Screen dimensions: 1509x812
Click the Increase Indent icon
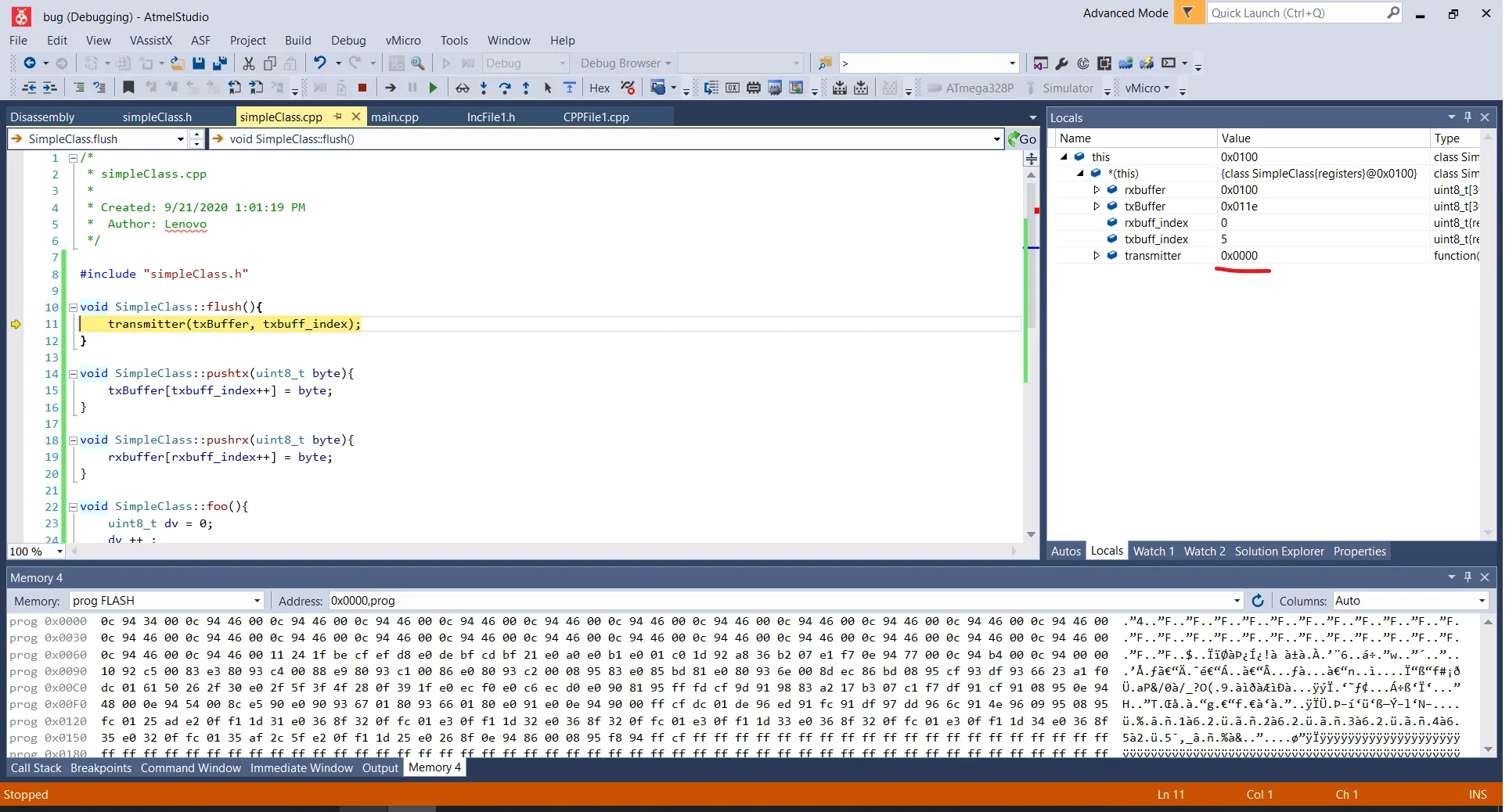(x=49, y=88)
